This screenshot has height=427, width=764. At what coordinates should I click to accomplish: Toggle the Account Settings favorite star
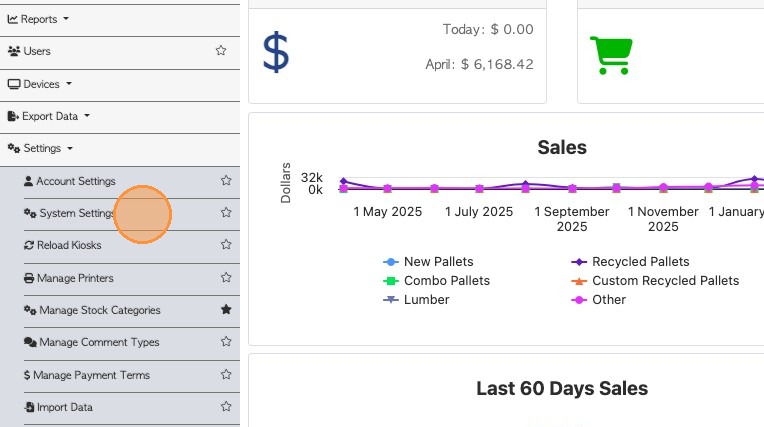[x=226, y=181]
